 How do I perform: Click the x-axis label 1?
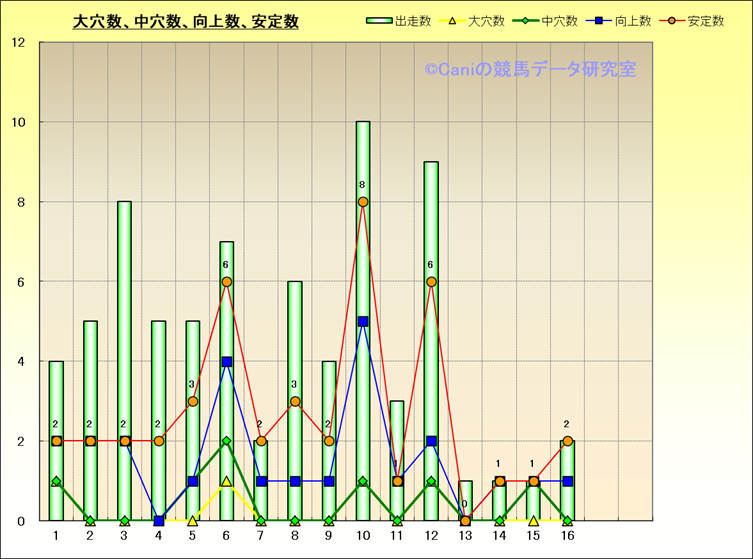pyautogui.click(x=56, y=536)
